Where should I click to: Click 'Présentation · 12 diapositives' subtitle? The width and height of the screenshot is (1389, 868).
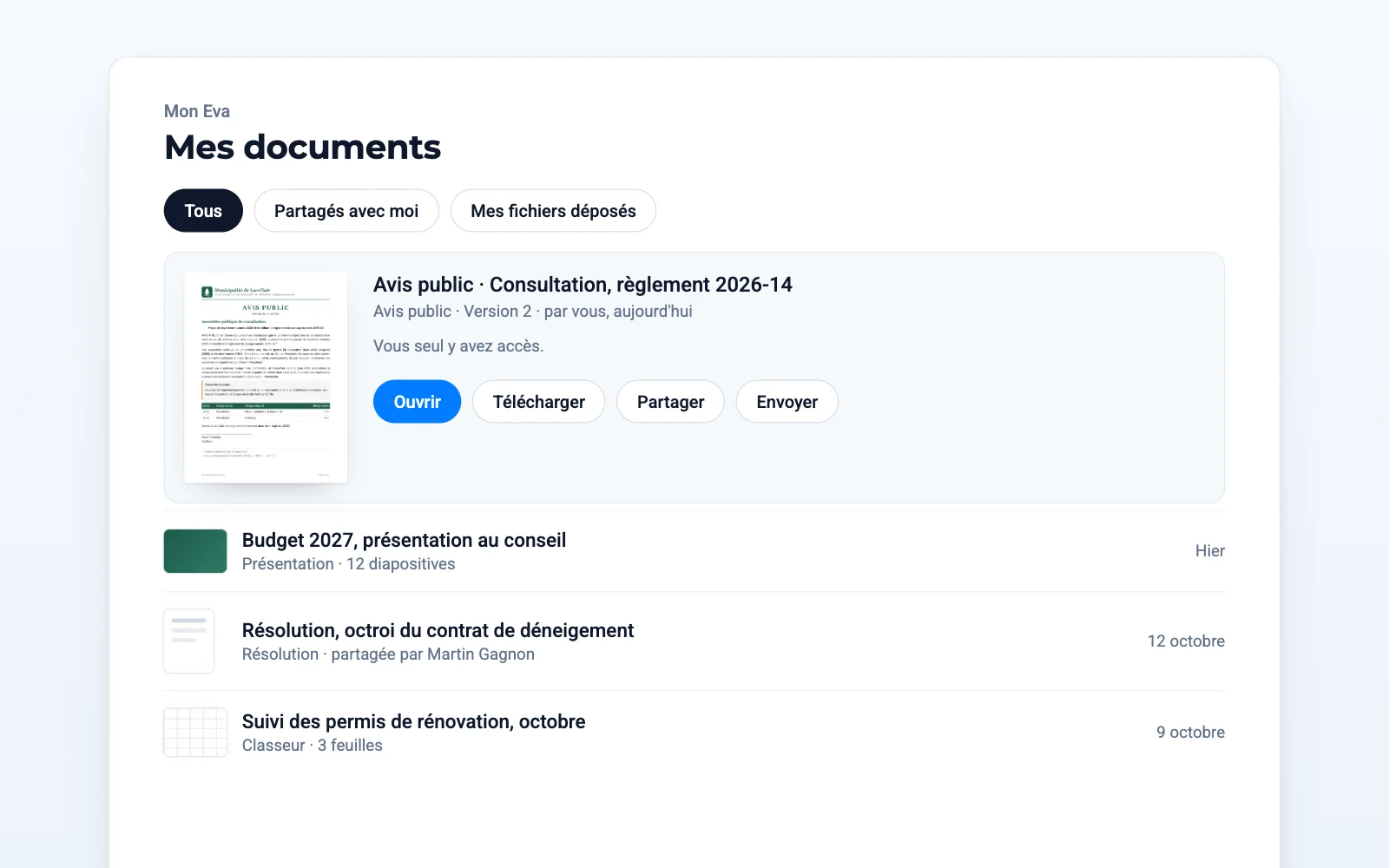tap(348, 564)
